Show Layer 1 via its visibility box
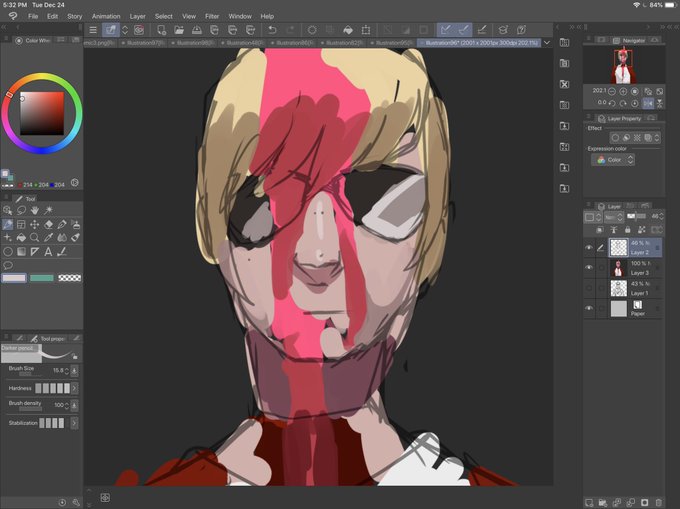This screenshot has width=680, height=509. (589, 288)
